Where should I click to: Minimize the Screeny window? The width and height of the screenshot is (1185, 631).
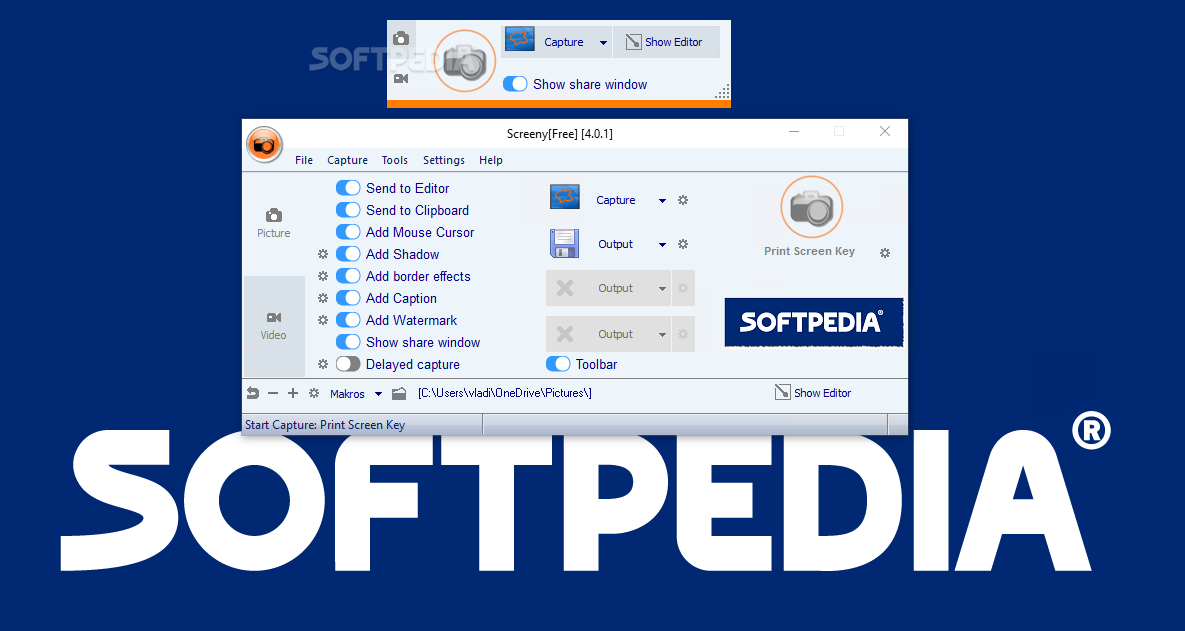pos(794,131)
